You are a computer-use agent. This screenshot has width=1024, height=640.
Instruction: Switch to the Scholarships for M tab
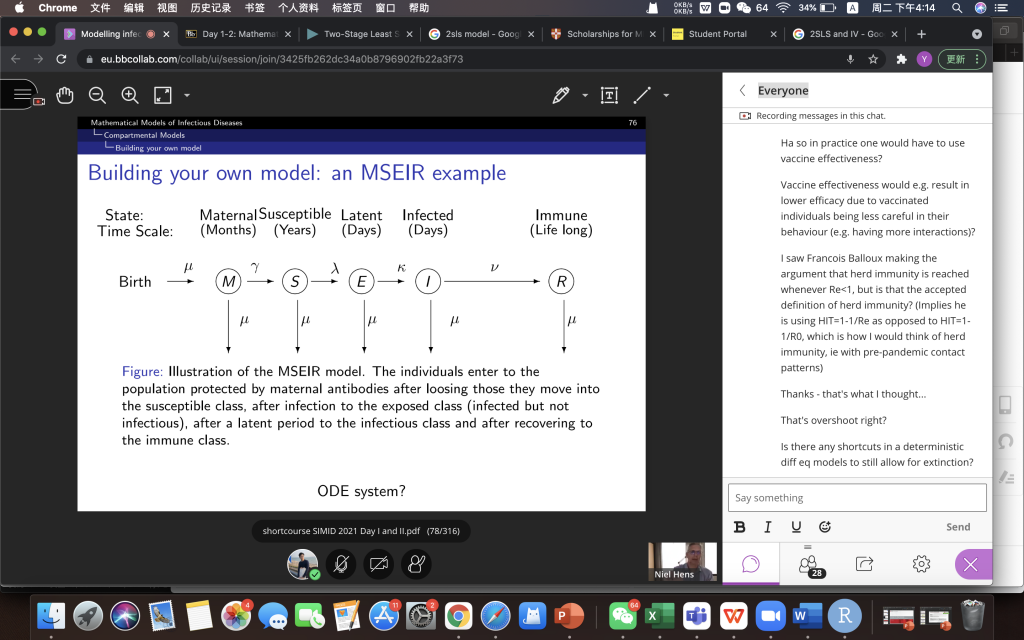[603, 34]
